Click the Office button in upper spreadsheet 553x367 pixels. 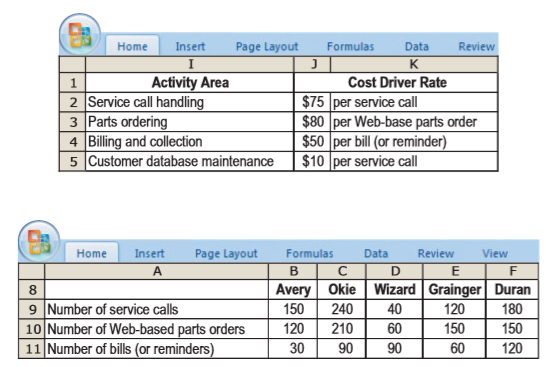[x=80, y=34]
